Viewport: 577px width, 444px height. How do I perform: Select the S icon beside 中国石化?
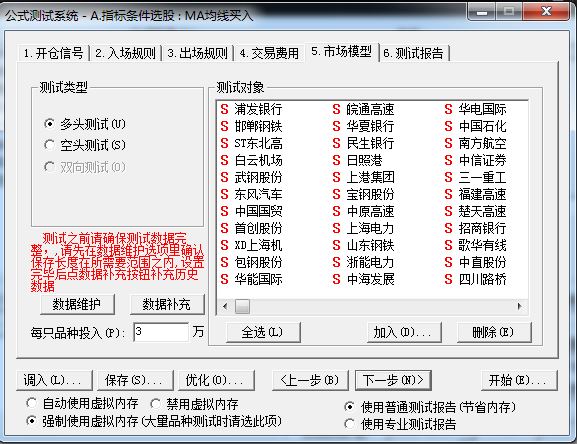pyautogui.click(x=448, y=126)
